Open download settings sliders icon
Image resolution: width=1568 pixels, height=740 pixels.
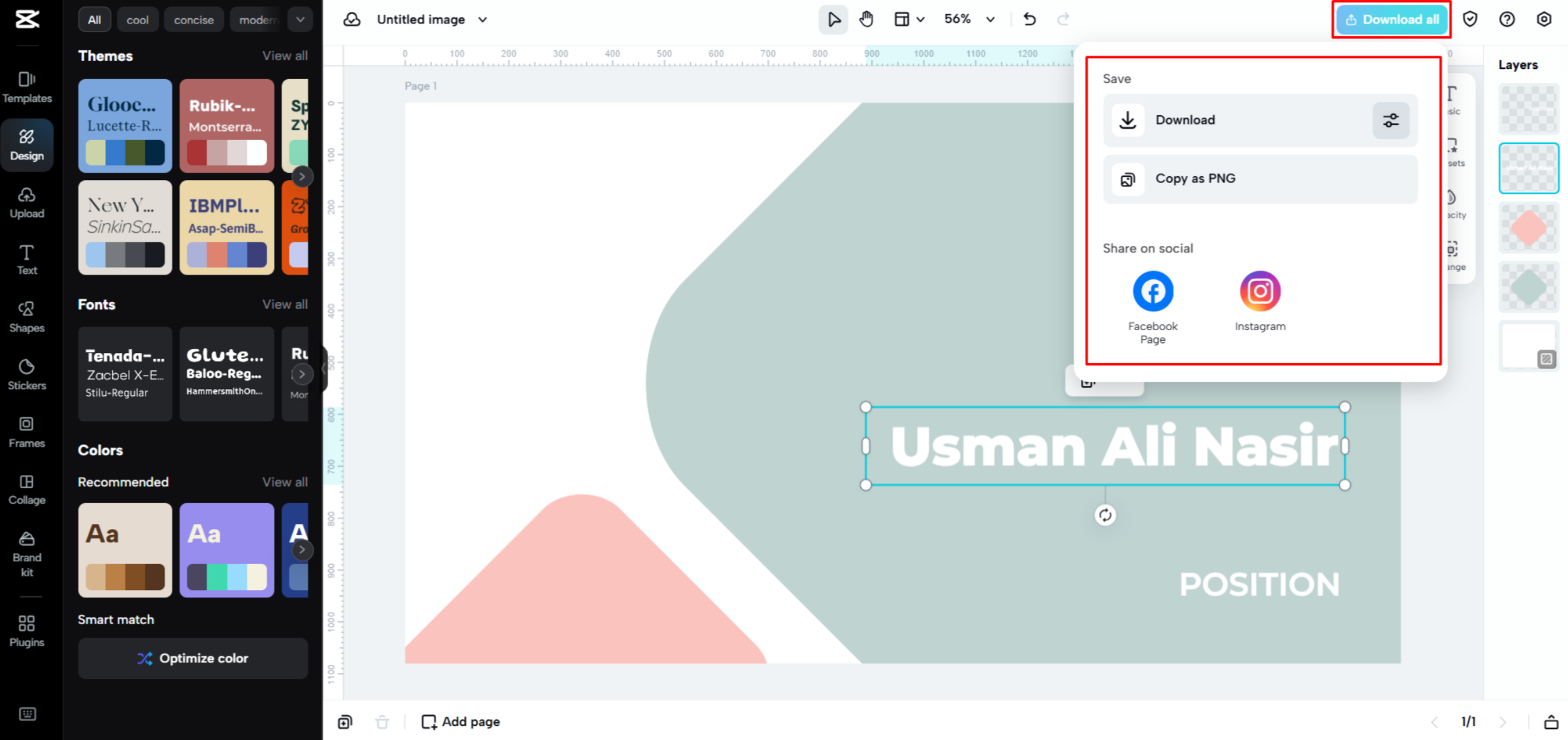(1390, 121)
